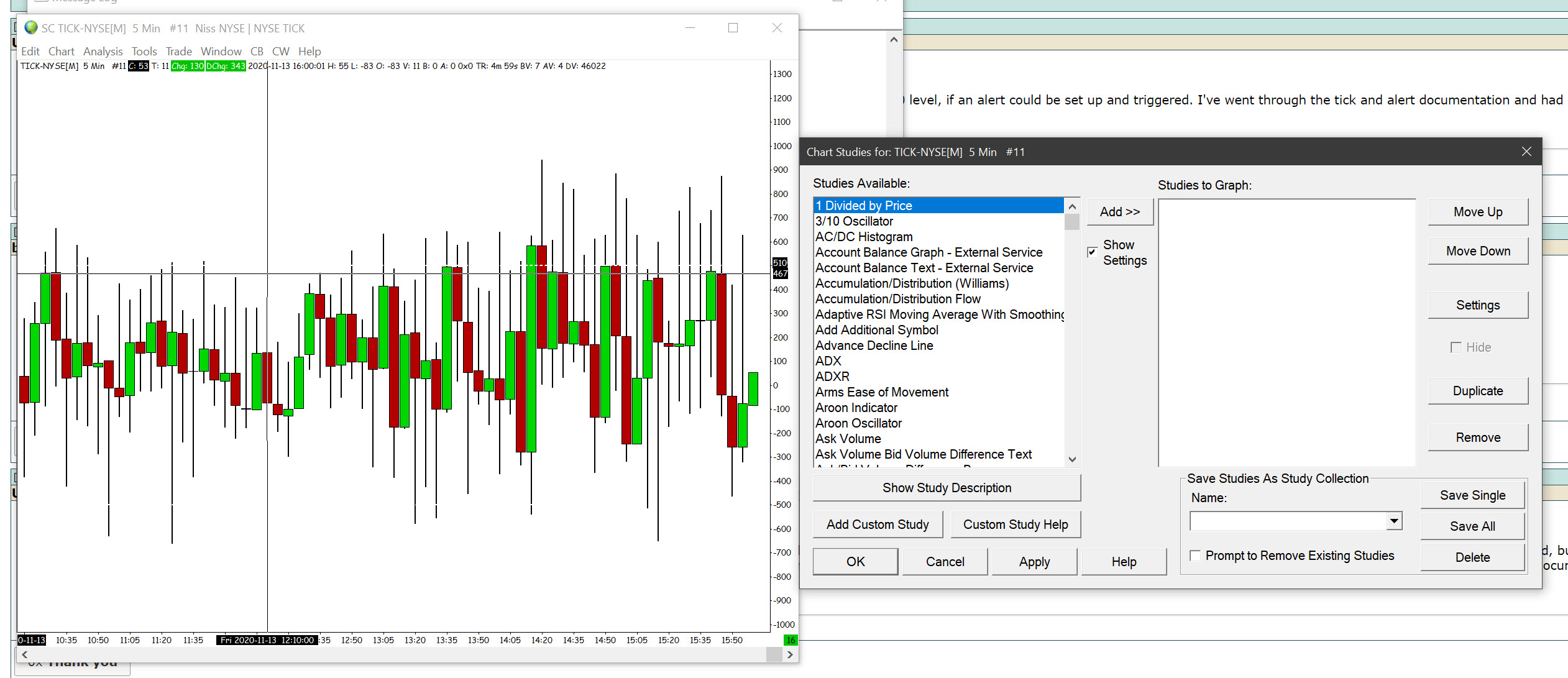
Task: Toggle the Hide checkbox
Action: (1456, 347)
